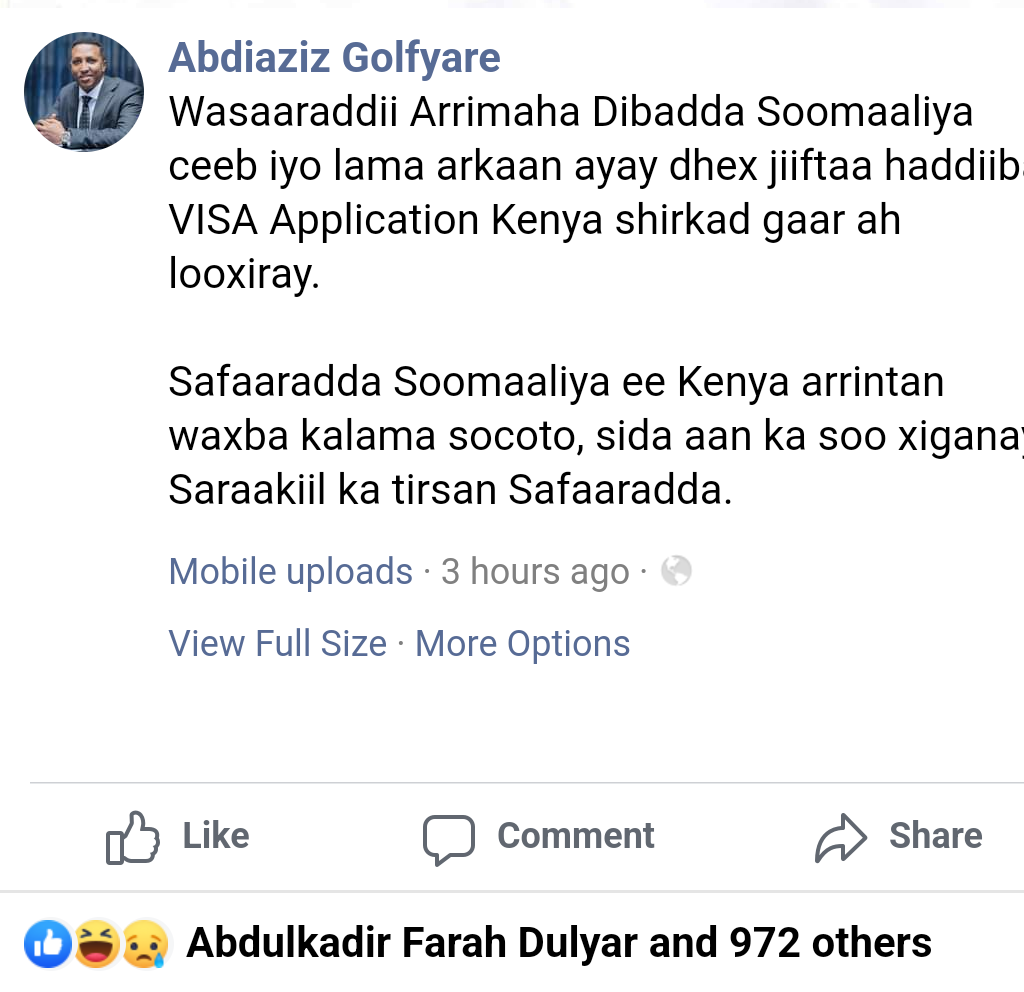The image size is (1024, 992).
Task: Click the paragraph starting with Safaaradda Soomaaliya
Action: [x=570, y=435]
